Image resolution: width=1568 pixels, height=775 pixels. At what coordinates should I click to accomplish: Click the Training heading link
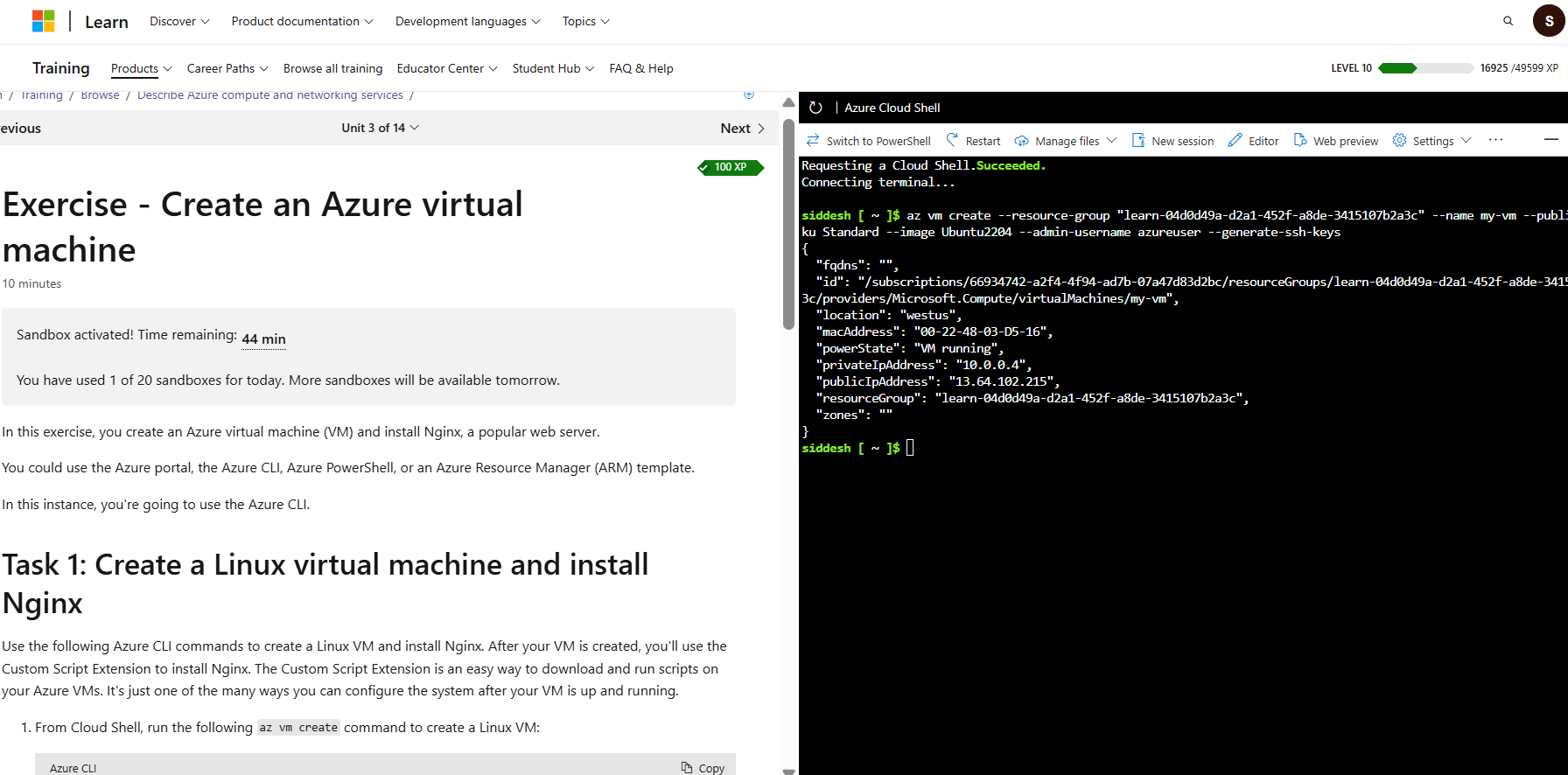61,68
